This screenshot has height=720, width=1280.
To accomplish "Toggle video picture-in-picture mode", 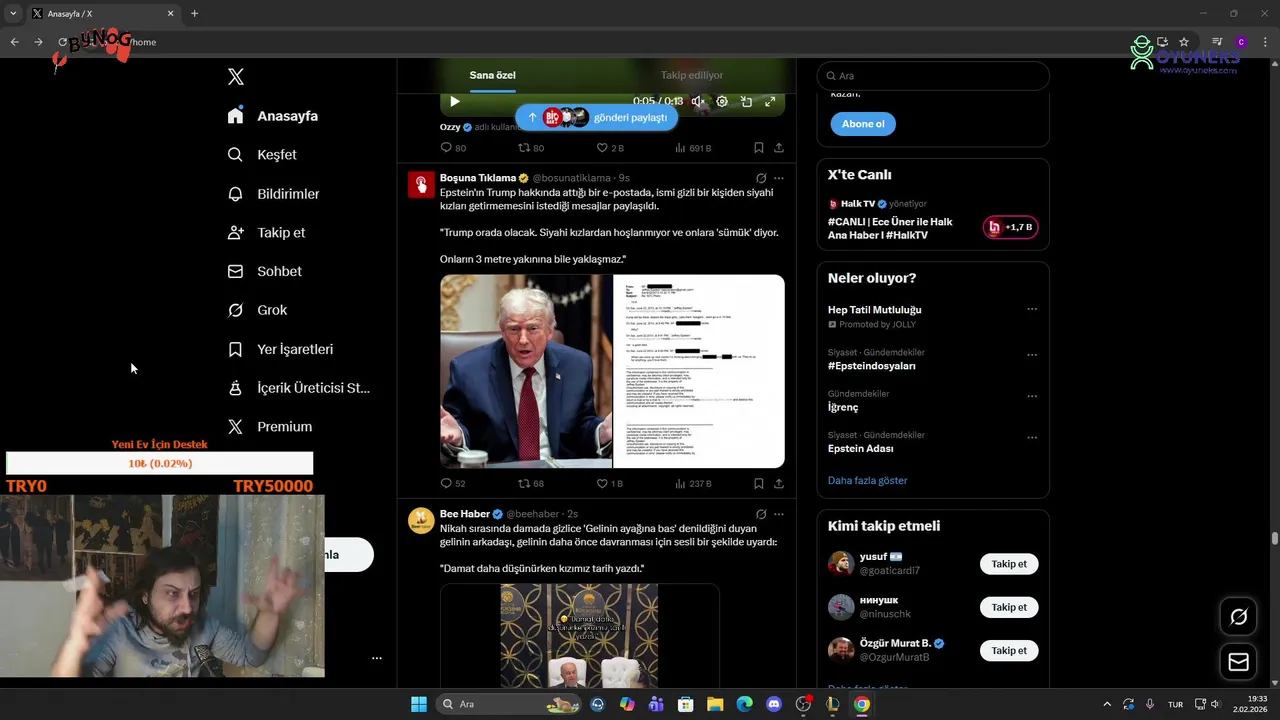I will tap(746, 101).
